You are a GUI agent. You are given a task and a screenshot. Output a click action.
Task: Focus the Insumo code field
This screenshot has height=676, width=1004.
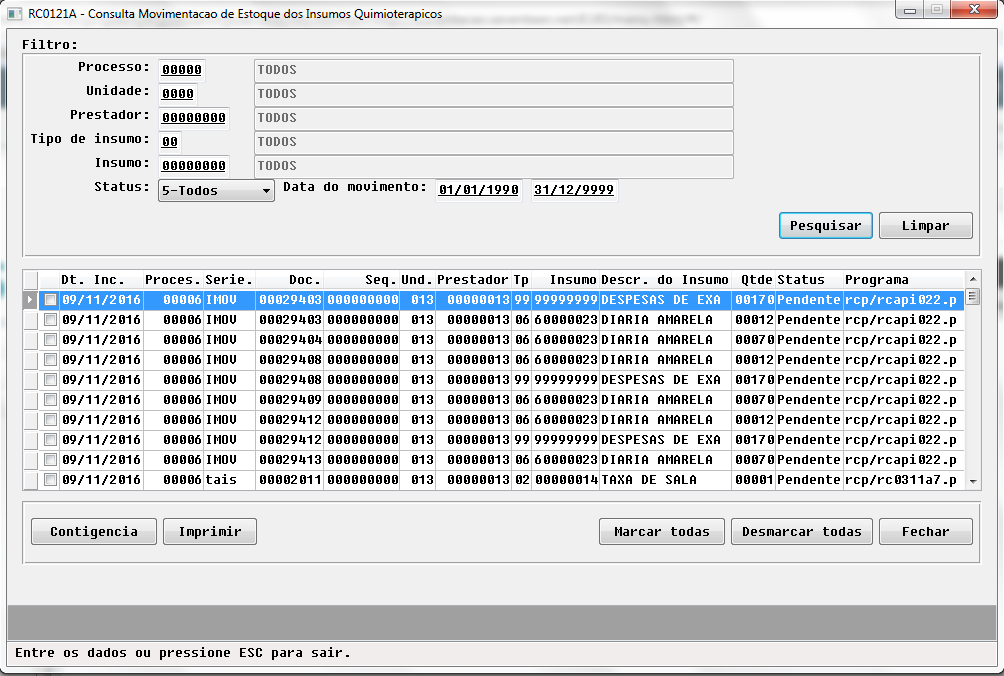tap(193, 166)
